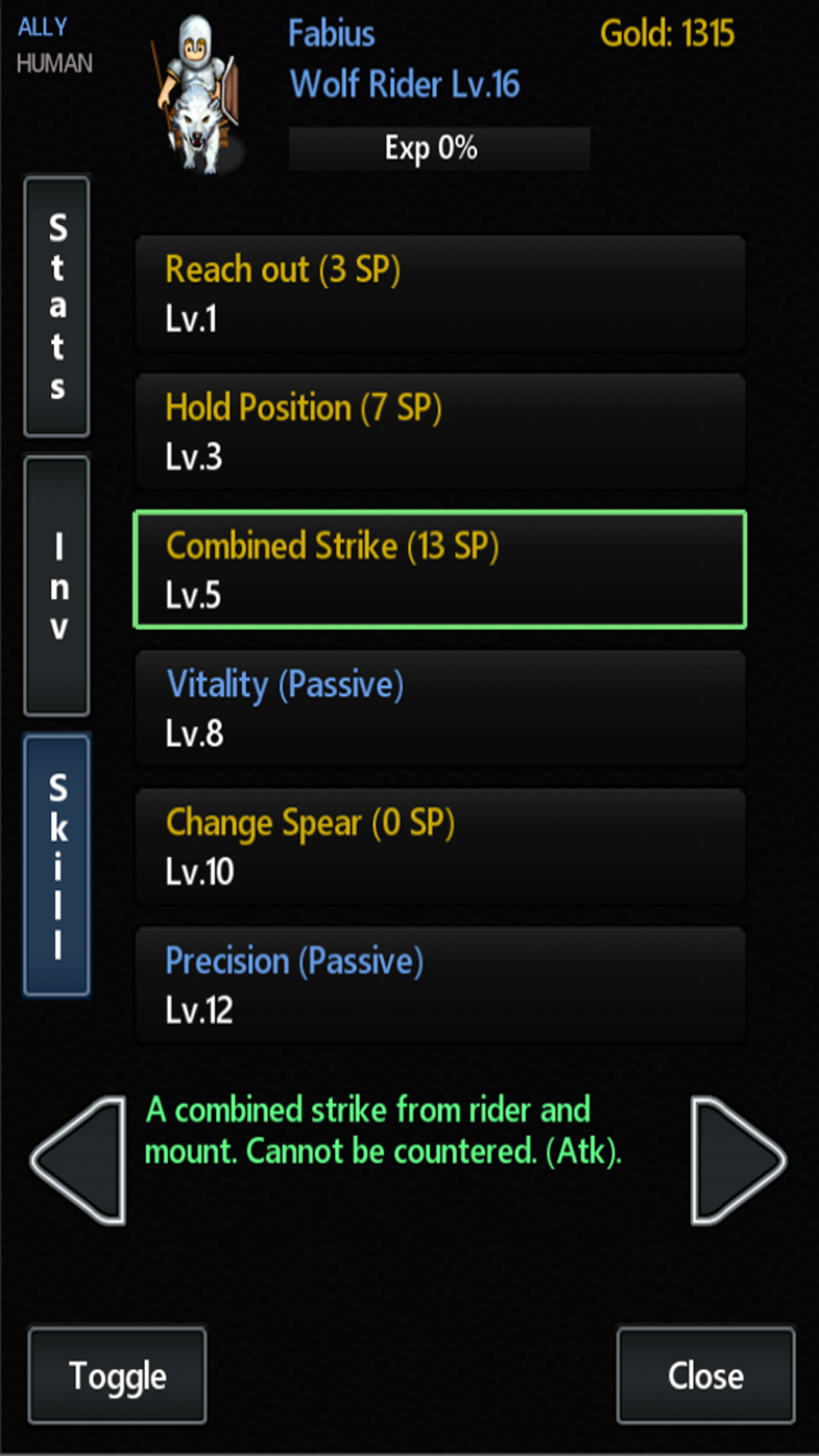Switch to the Inv tab
Viewport: 819px width, 1456px height.
point(57,586)
